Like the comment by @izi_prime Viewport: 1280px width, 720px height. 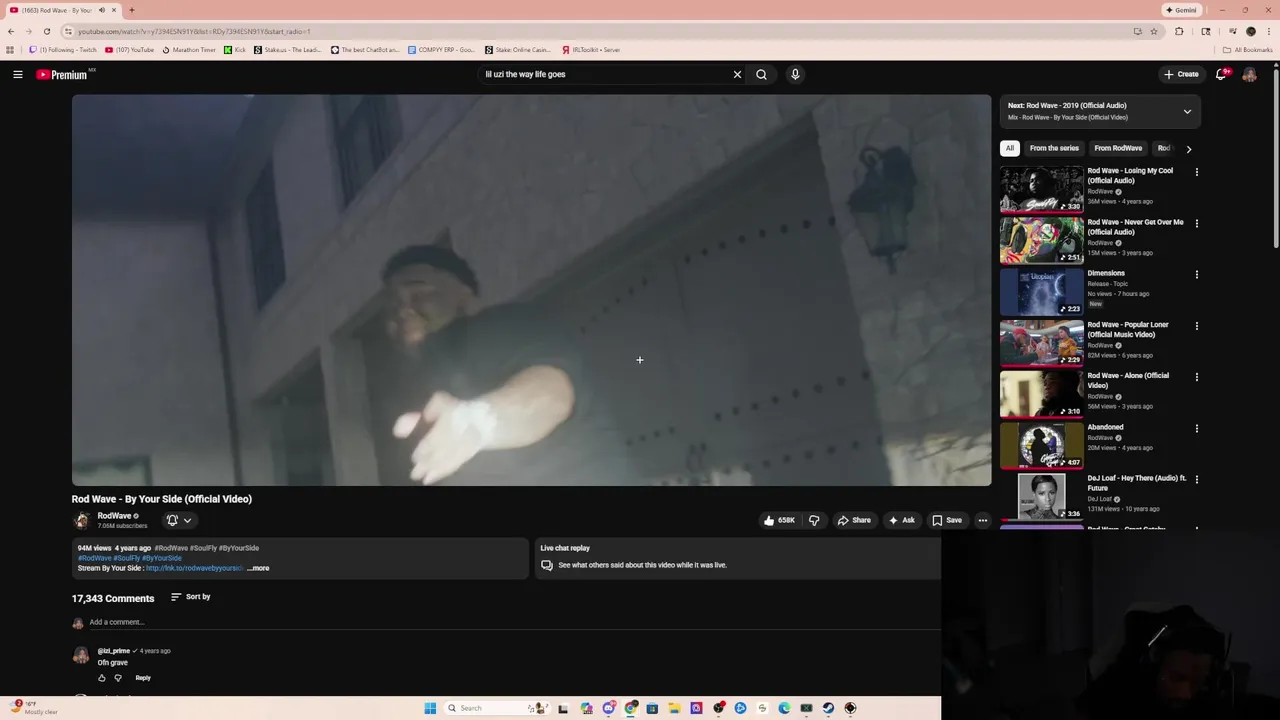[101, 678]
